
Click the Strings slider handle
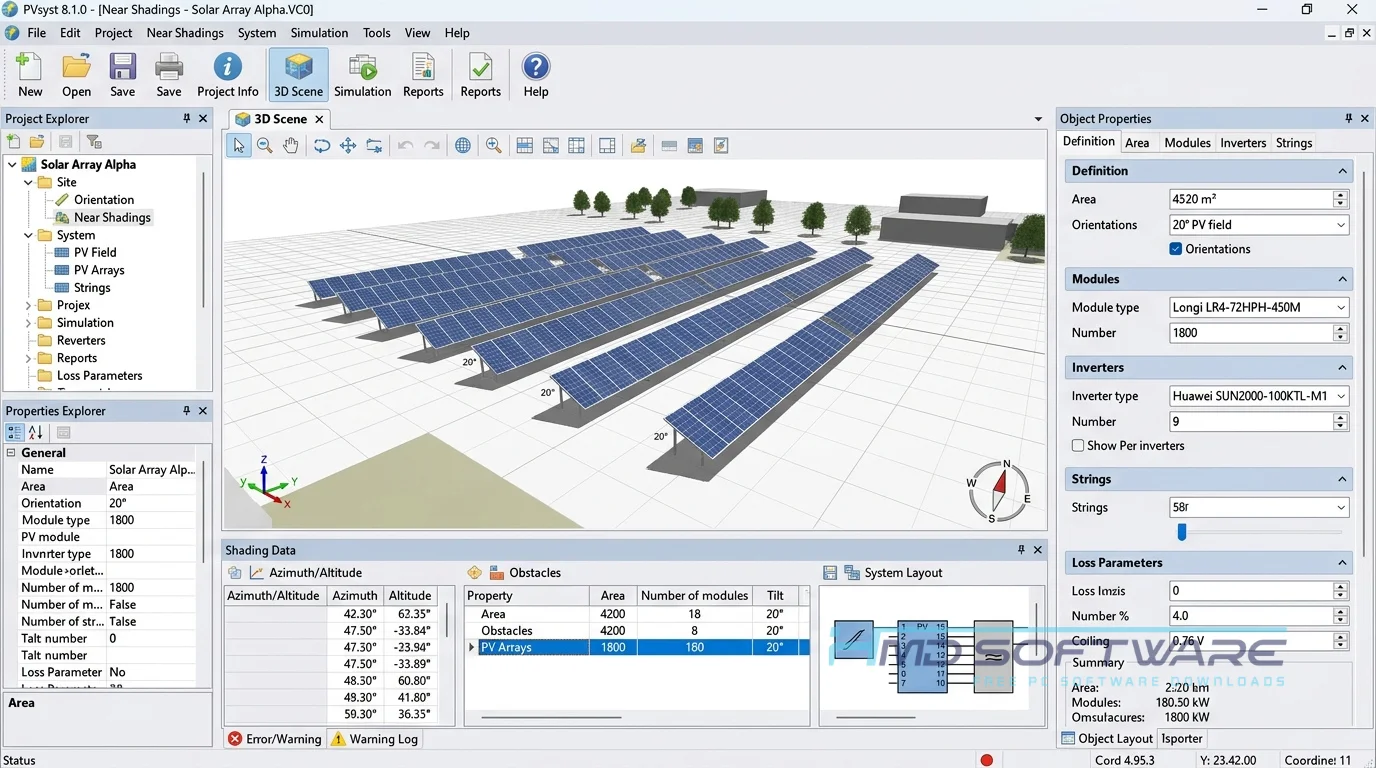click(x=1182, y=533)
